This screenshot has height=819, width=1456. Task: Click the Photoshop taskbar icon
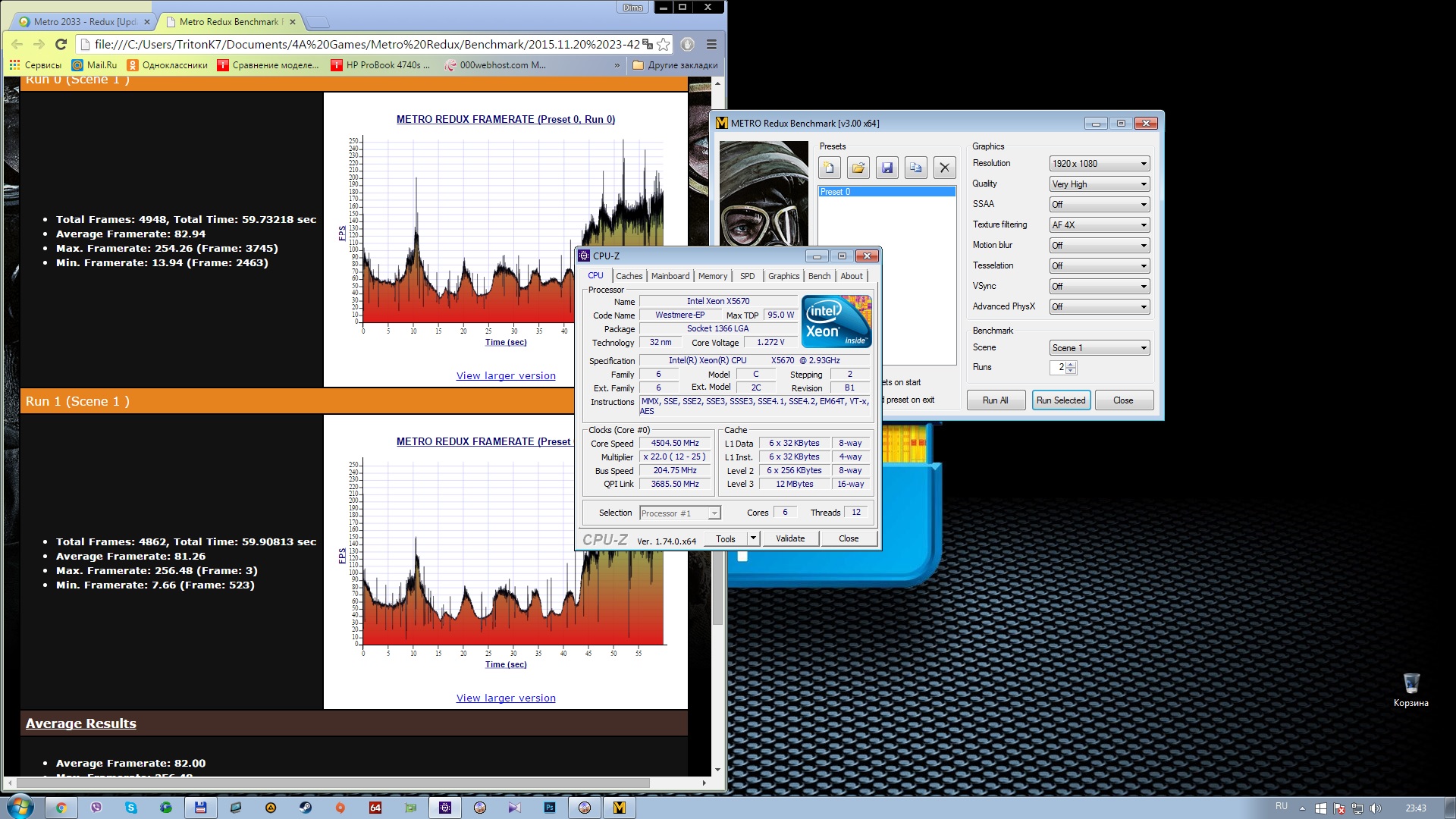550,808
